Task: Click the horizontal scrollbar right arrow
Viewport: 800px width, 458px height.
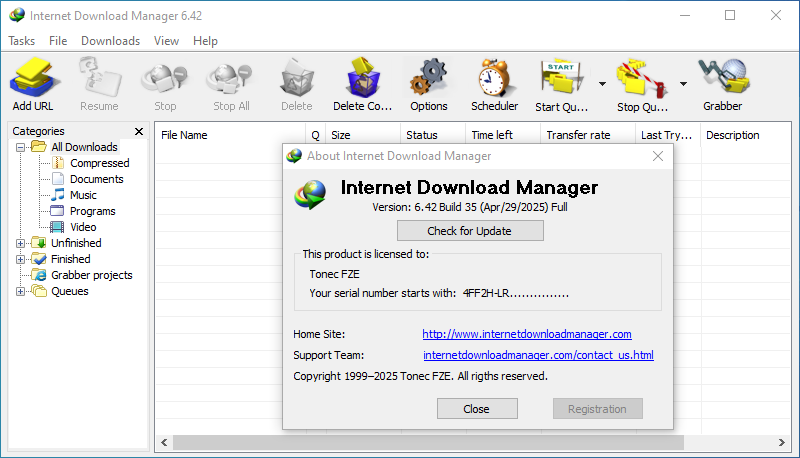Action: pyautogui.click(x=782, y=442)
